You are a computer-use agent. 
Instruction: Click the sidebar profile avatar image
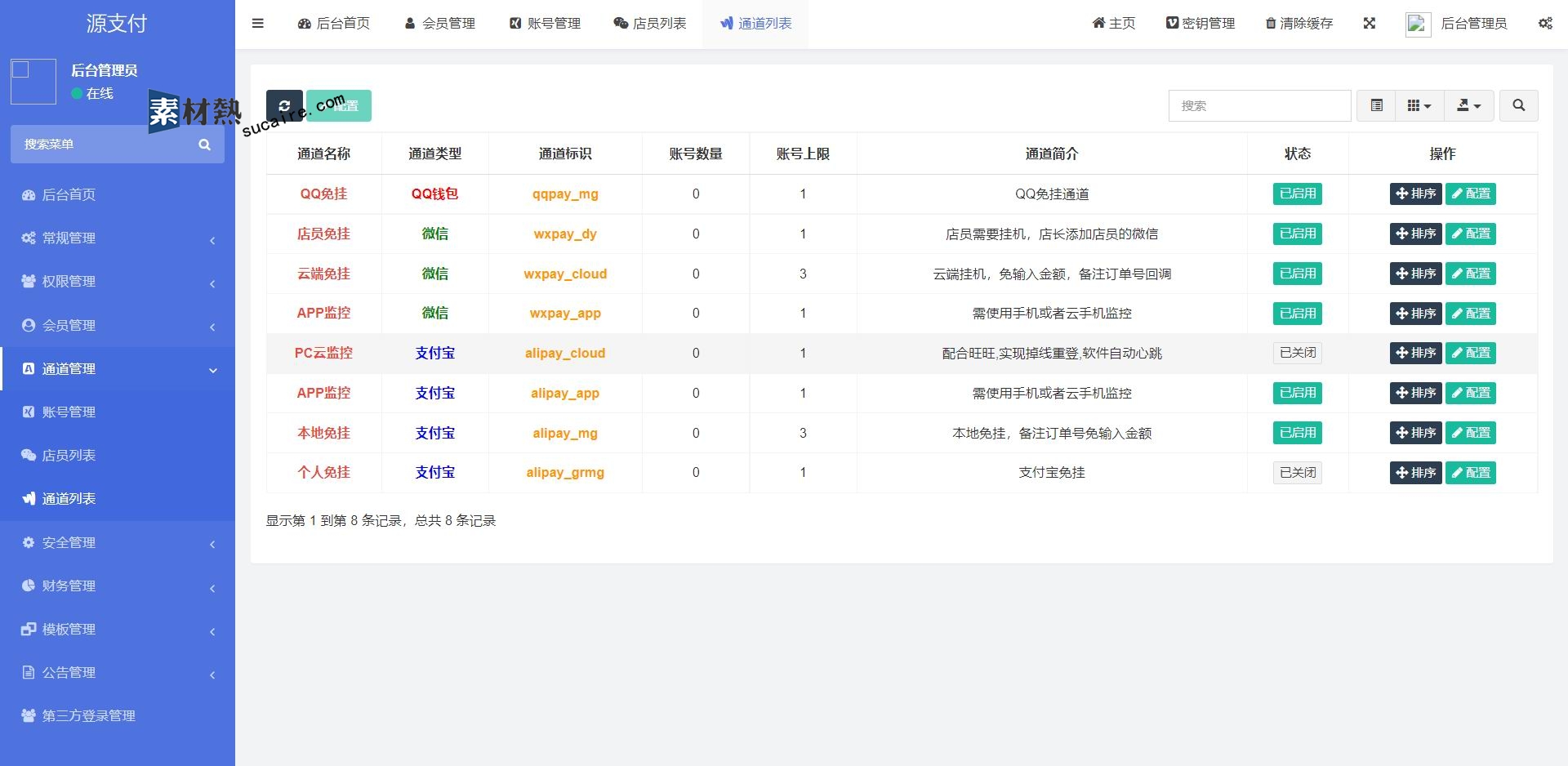click(33, 82)
